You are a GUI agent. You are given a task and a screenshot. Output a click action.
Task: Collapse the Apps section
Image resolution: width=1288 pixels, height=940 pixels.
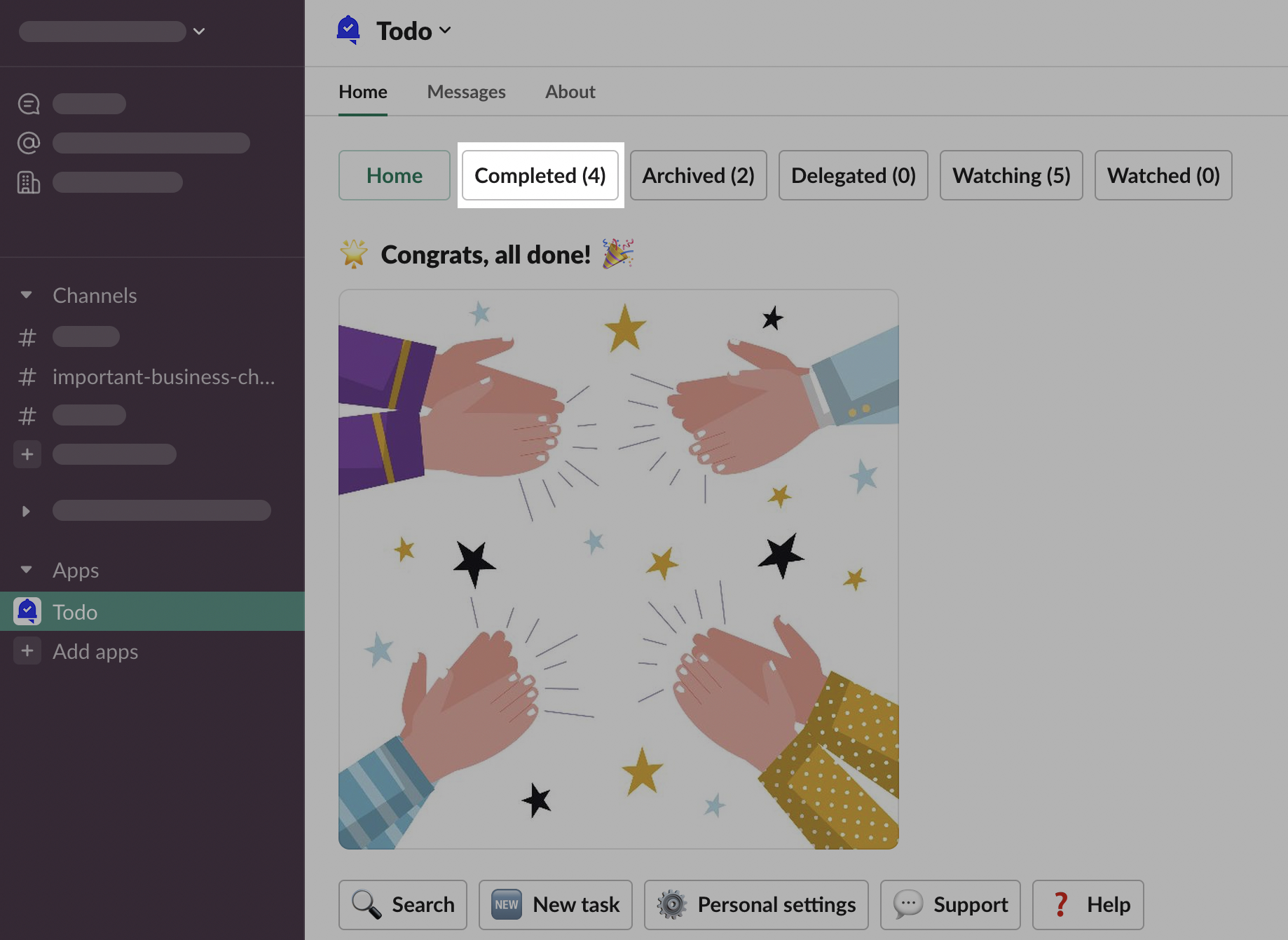point(27,570)
